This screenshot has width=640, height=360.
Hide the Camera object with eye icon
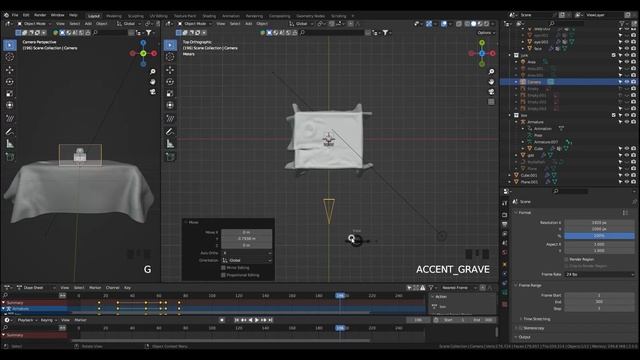click(x=627, y=82)
